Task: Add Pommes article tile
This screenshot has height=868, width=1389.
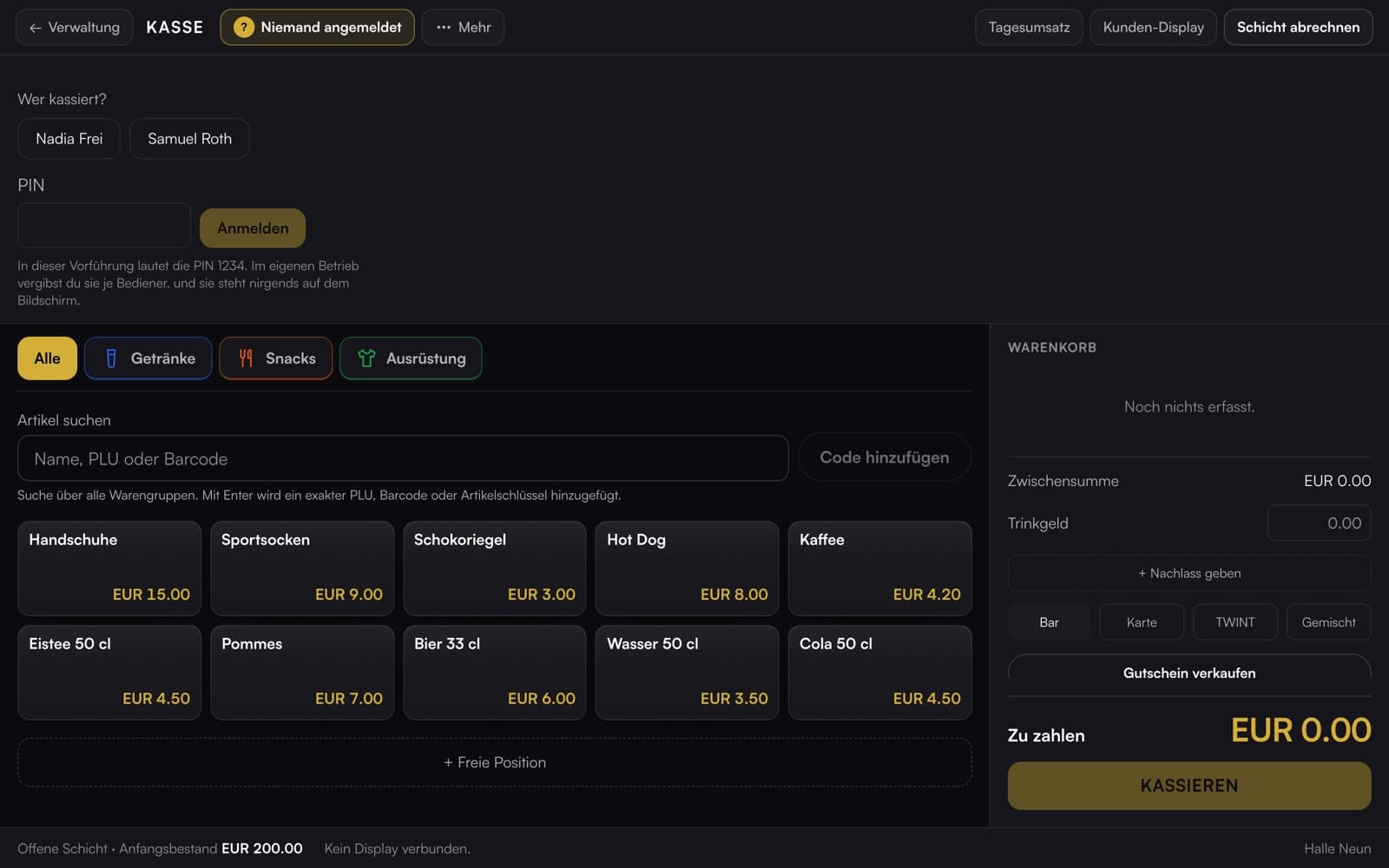Action: 302,673
